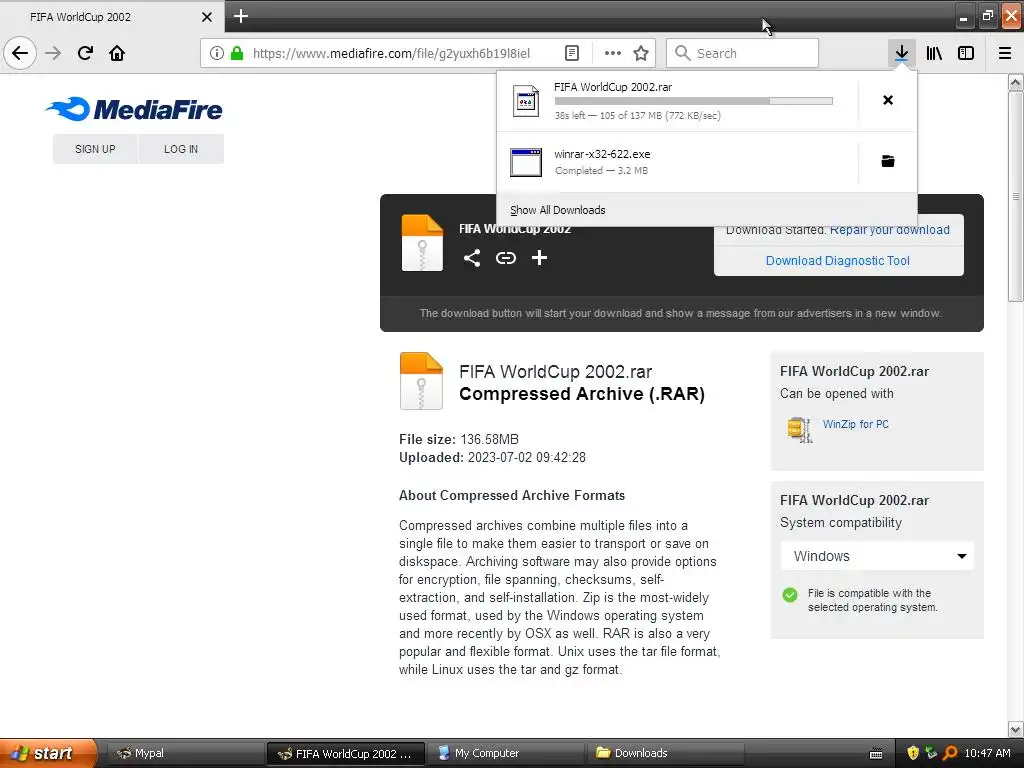Image resolution: width=1024 pixels, height=768 pixels.
Task: Click the security shield tray icon
Action: tap(913, 753)
